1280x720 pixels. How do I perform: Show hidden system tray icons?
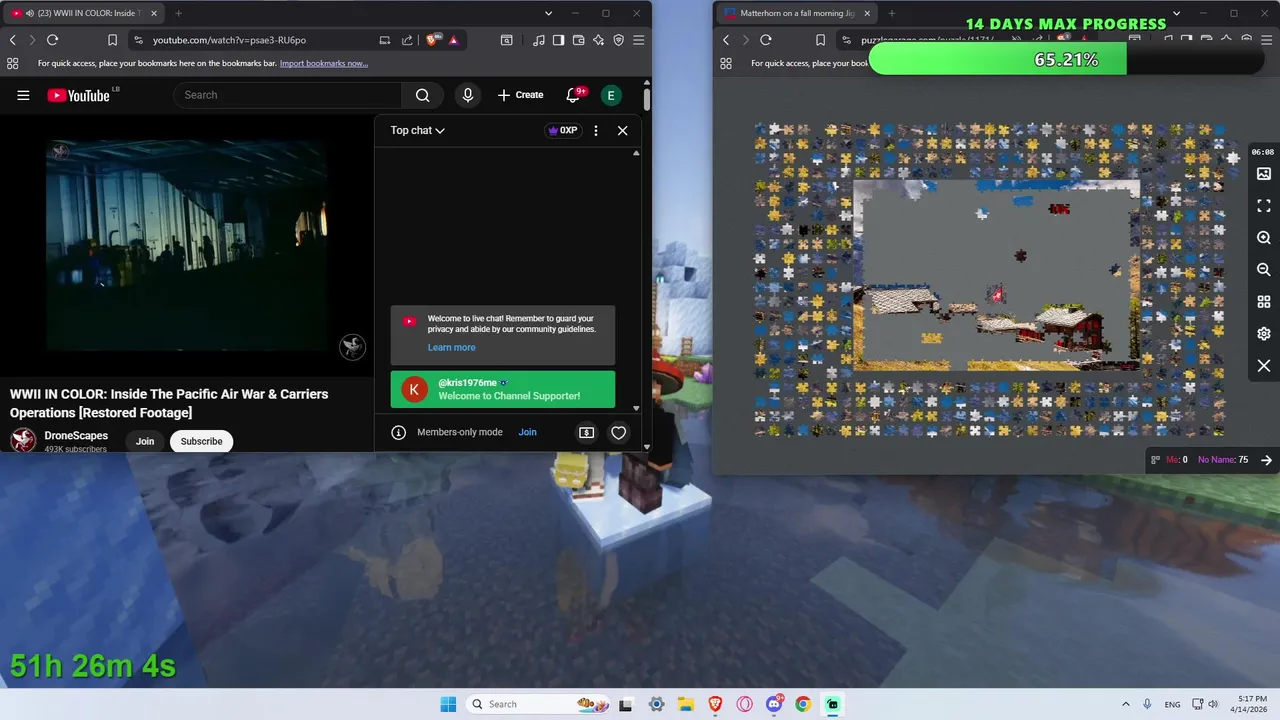point(1125,704)
